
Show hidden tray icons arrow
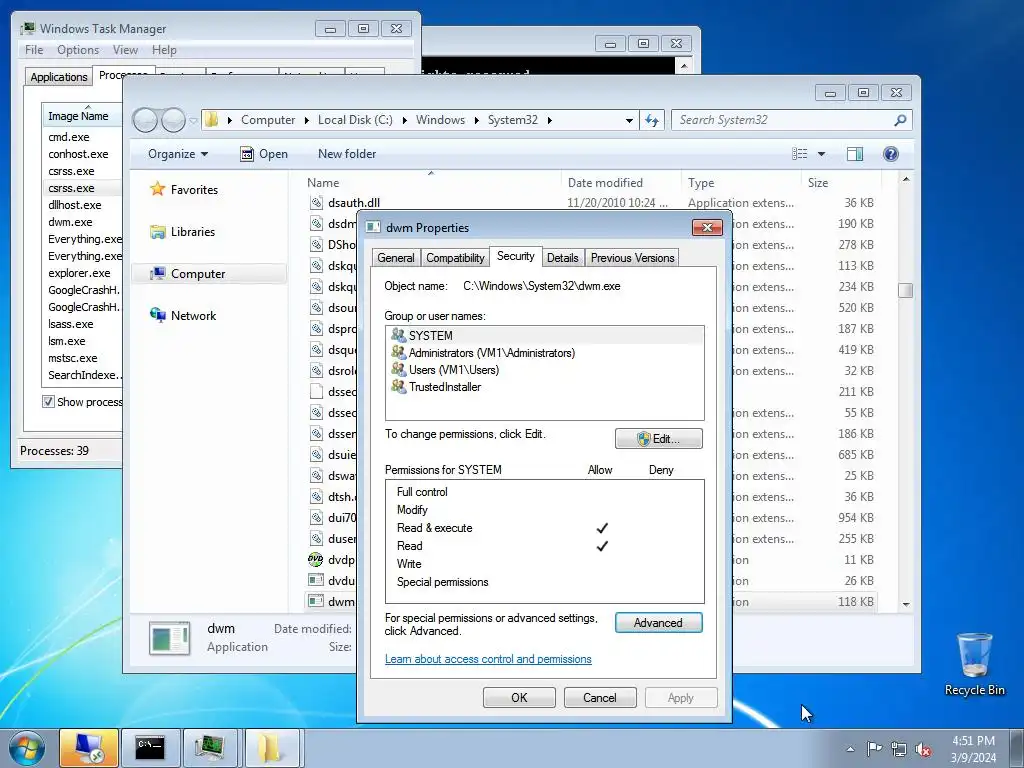(x=850, y=749)
